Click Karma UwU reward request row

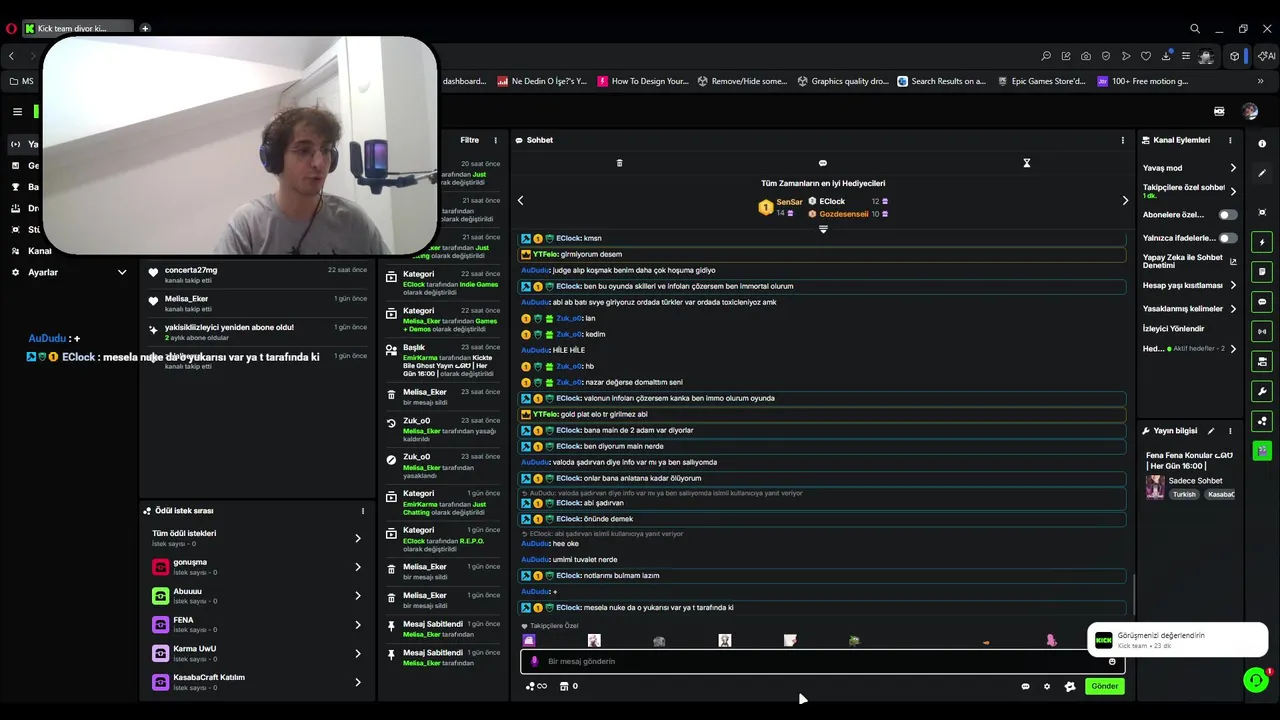click(x=257, y=653)
